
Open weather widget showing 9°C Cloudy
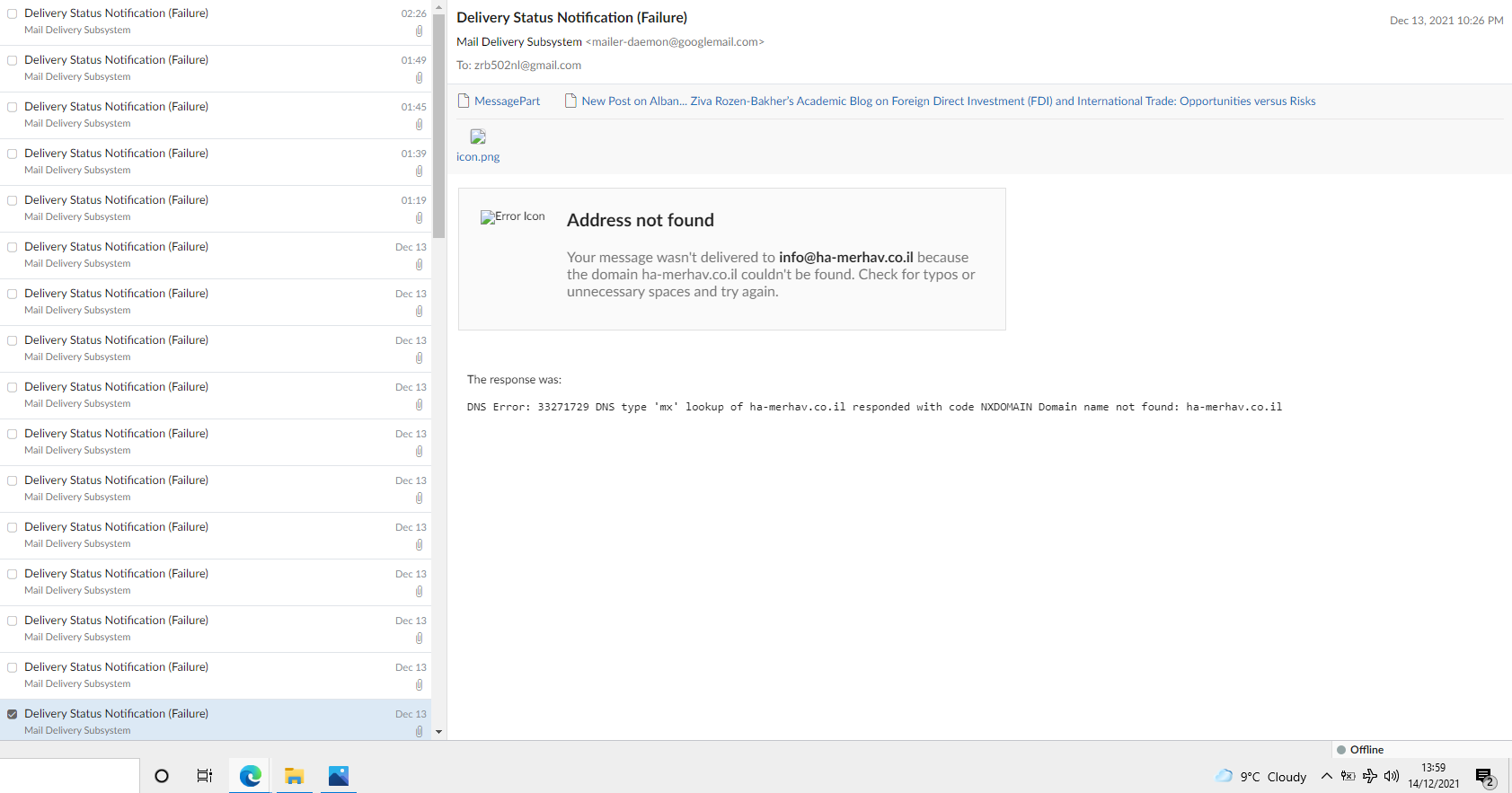(x=1261, y=776)
